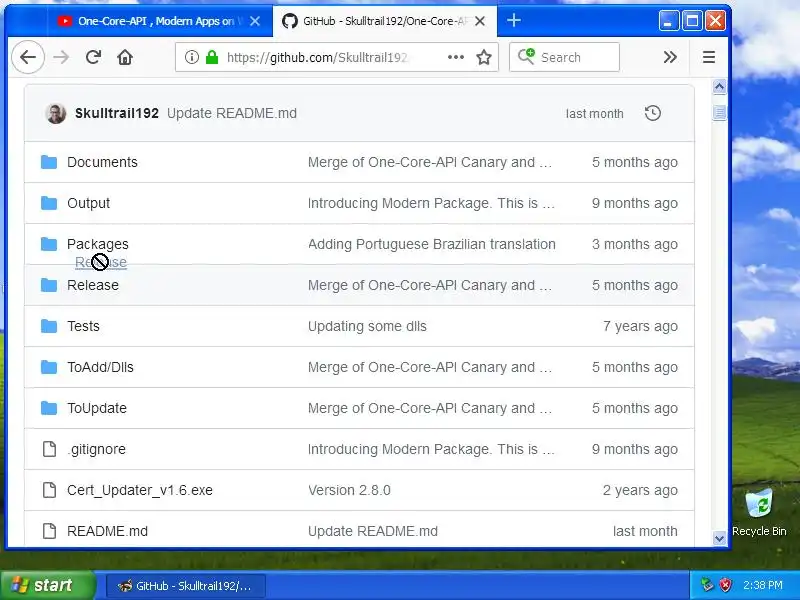Click the Tests folder icon
Viewport: 800px width, 600px height.
tap(49, 326)
